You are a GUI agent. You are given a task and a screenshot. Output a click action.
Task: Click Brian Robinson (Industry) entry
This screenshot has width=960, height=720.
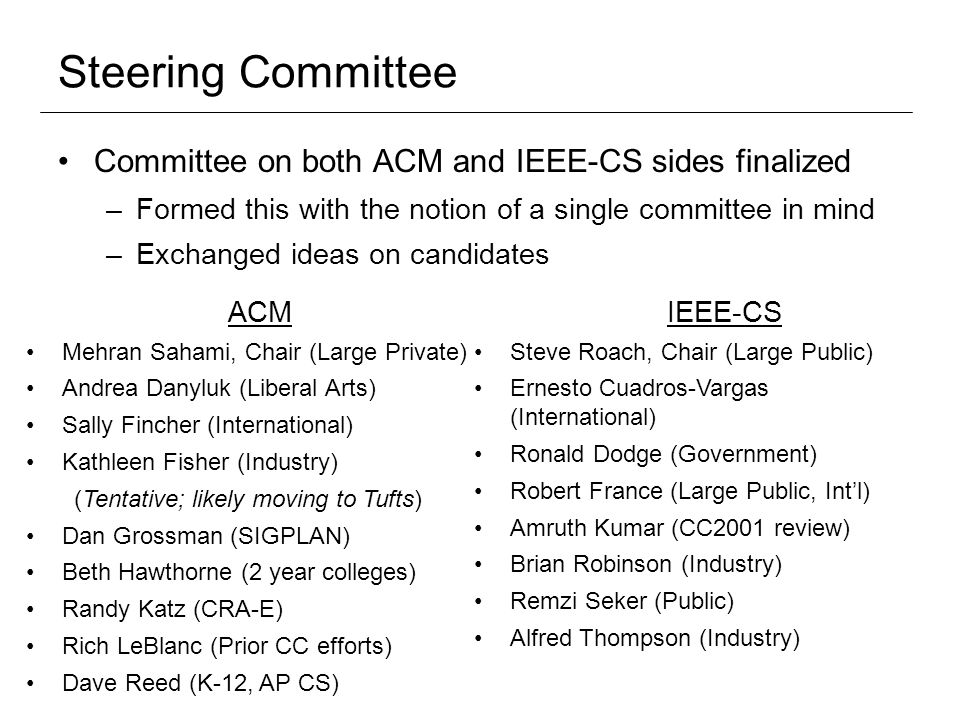[646, 564]
